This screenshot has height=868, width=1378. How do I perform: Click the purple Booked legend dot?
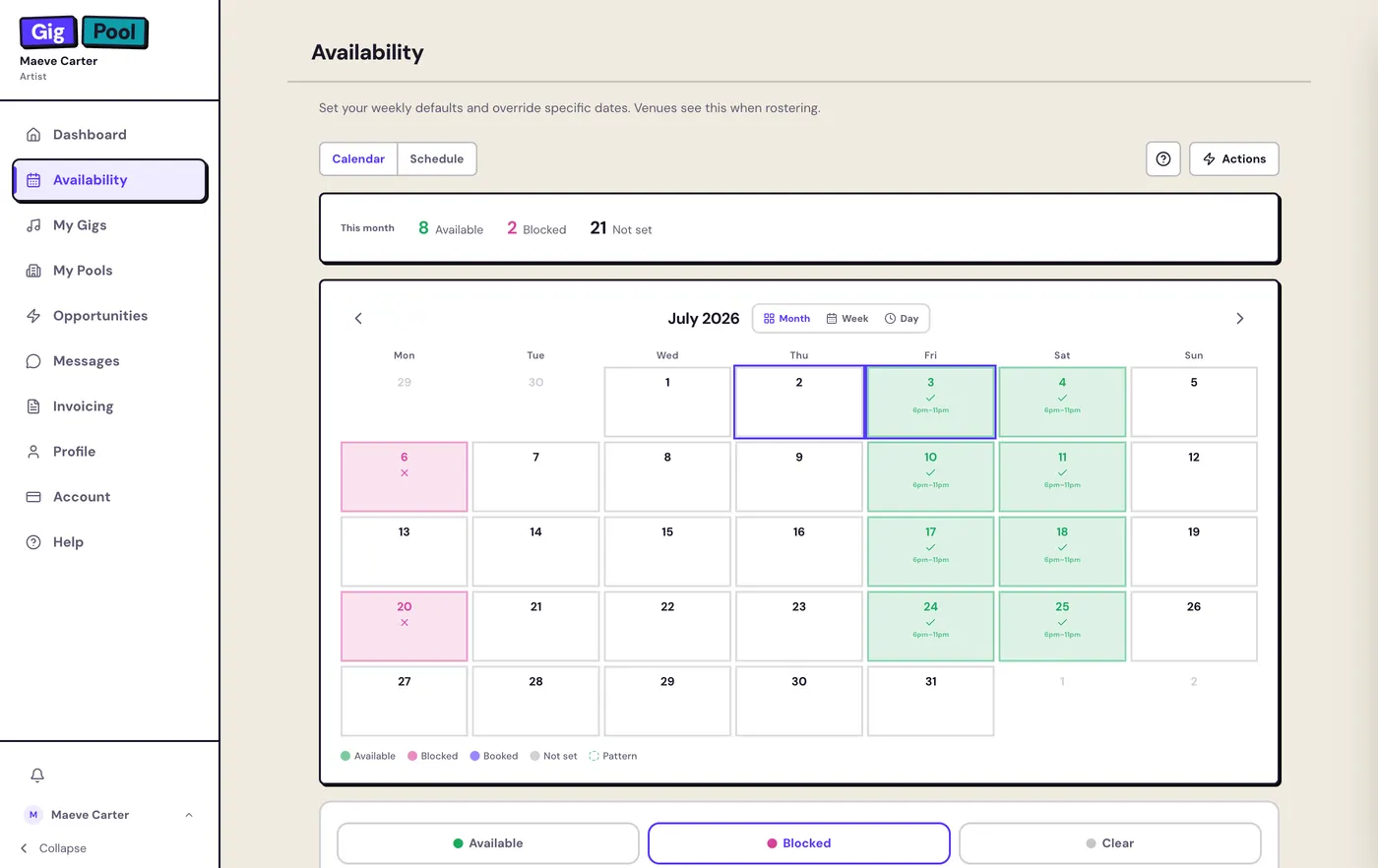[x=475, y=756]
